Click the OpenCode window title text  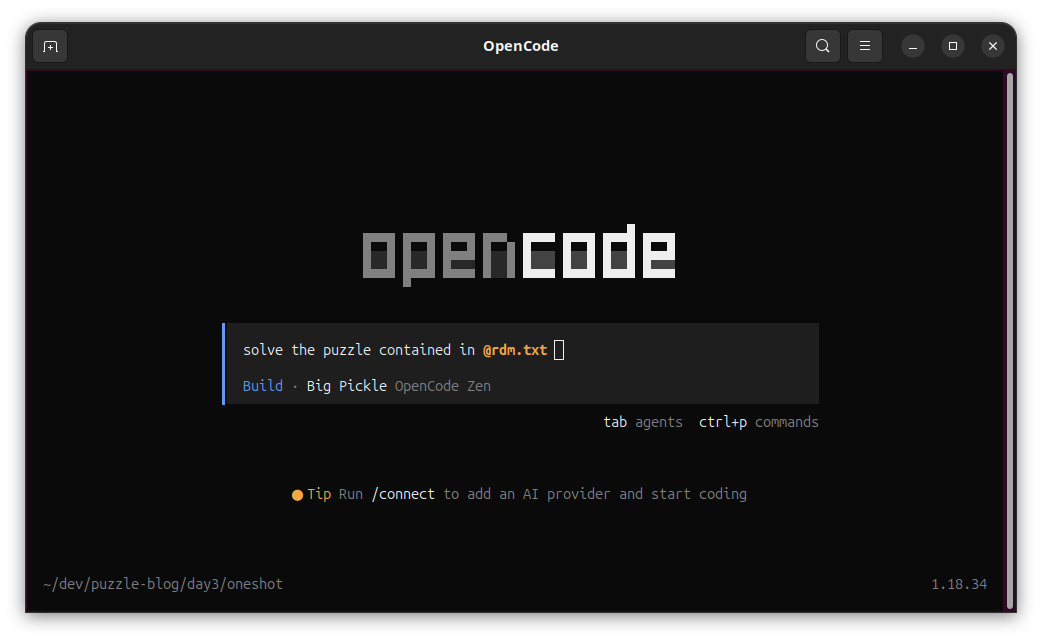(x=521, y=46)
